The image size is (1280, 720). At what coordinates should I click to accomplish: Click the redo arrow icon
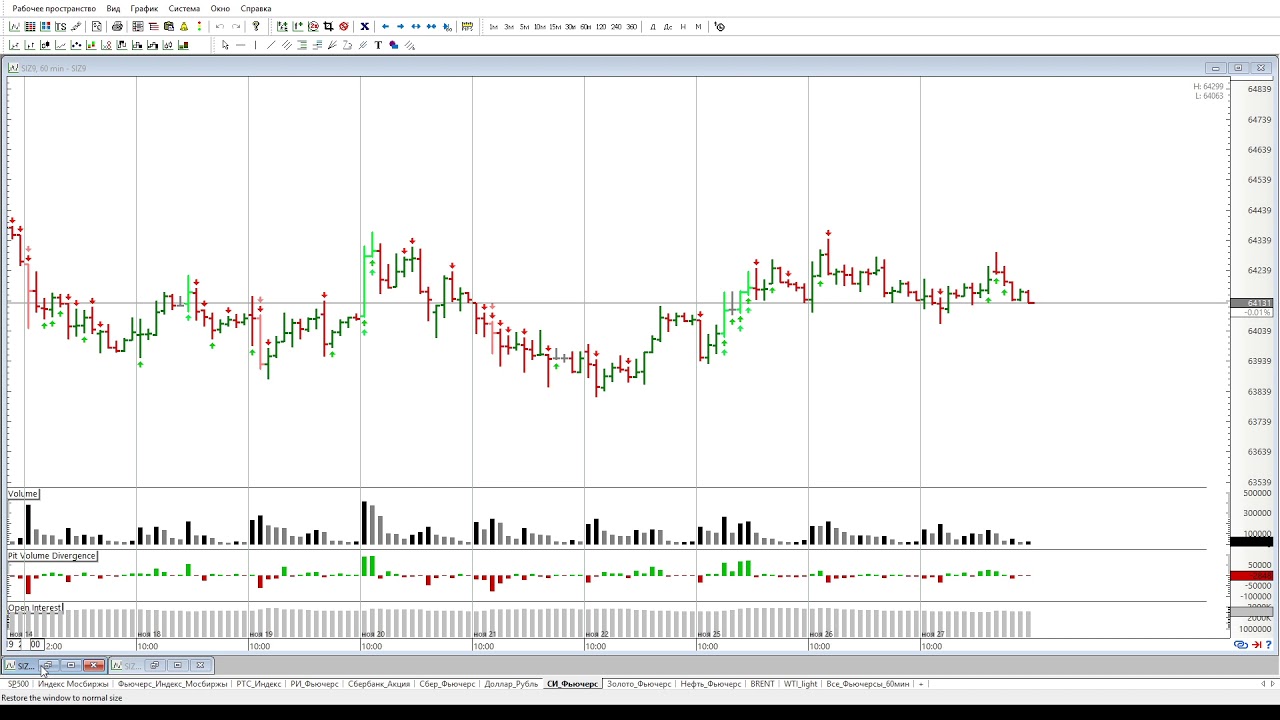tap(235, 26)
